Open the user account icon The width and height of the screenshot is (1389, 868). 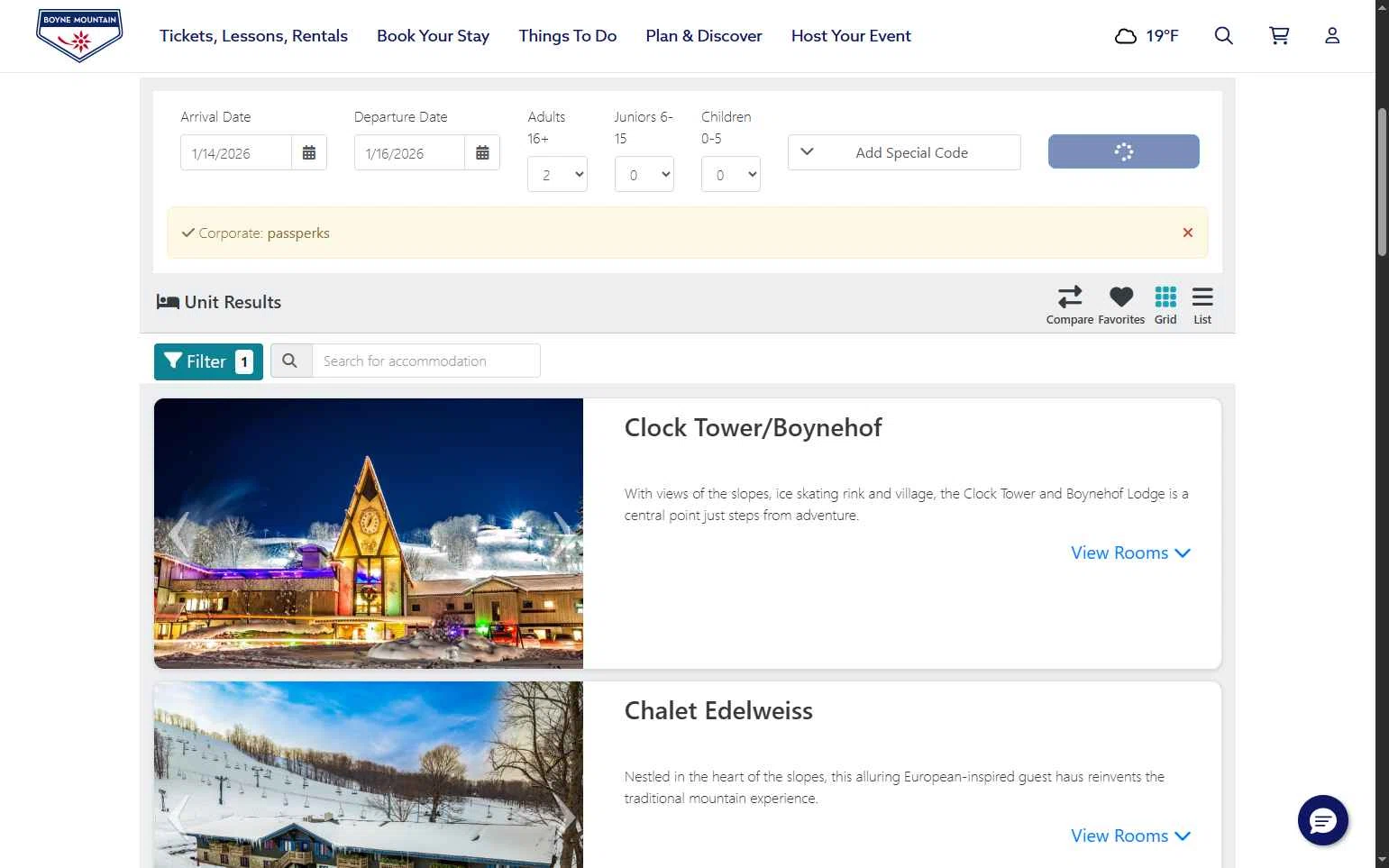tap(1332, 35)
